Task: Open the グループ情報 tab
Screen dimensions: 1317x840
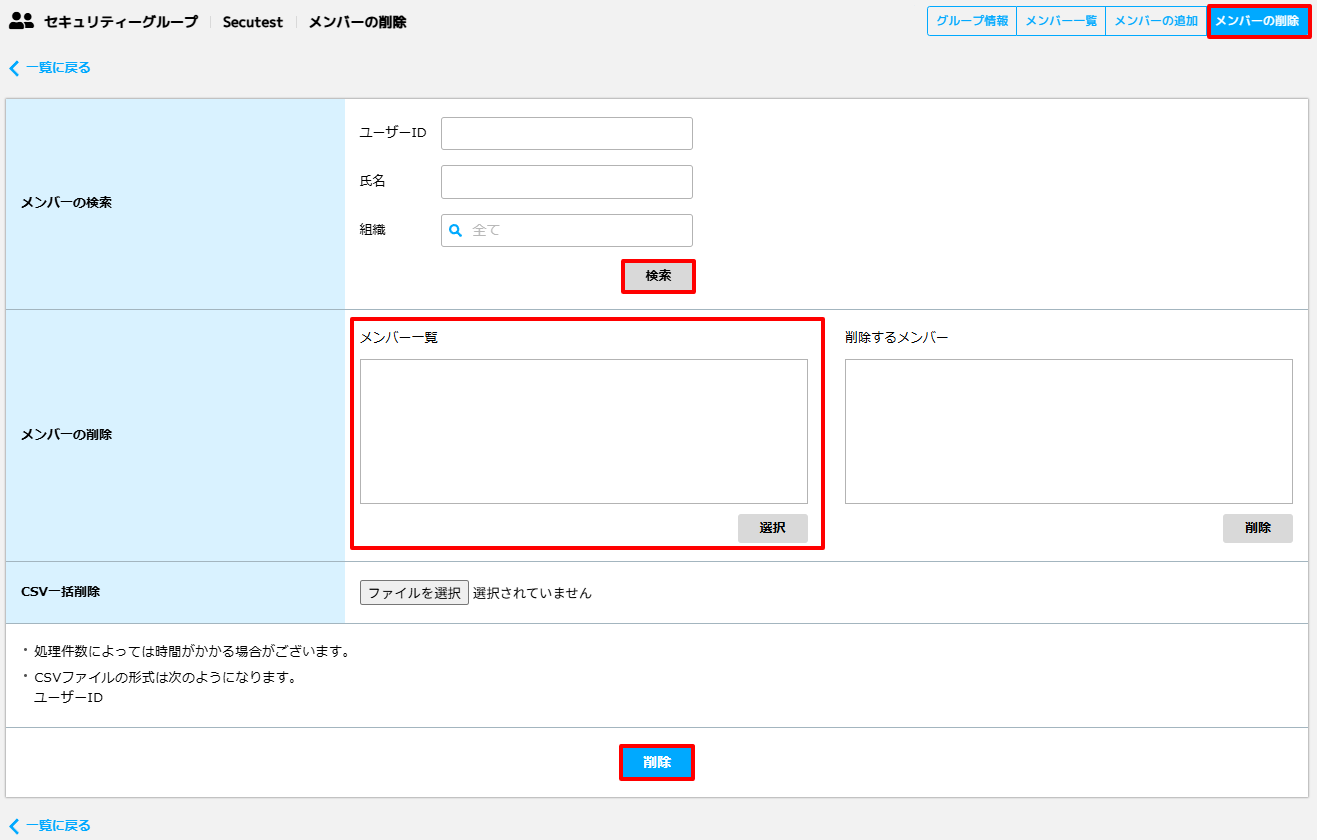Action: [972, 21]
